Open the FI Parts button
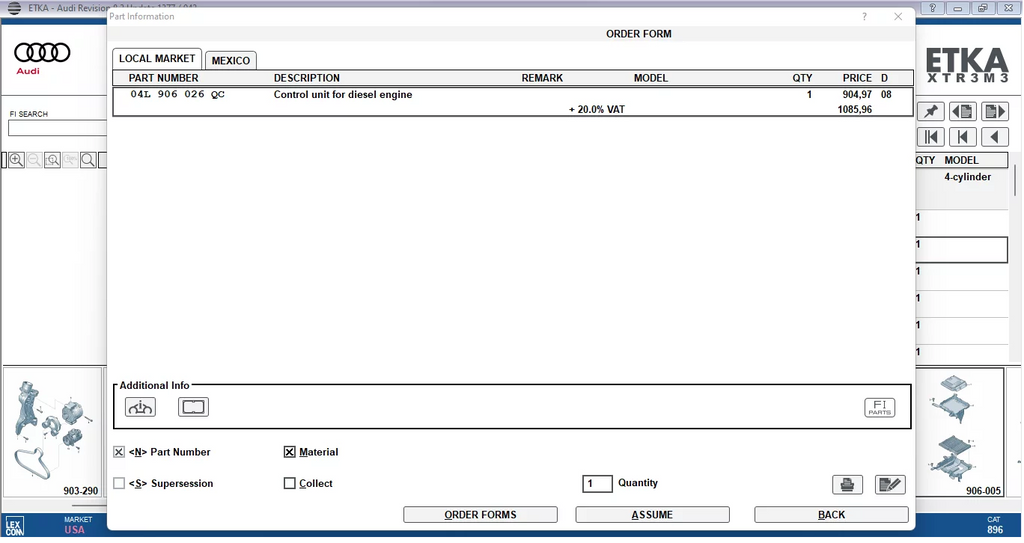This screenshot has width=1024, height=543. pyautogui.click(x=879, y=407)
